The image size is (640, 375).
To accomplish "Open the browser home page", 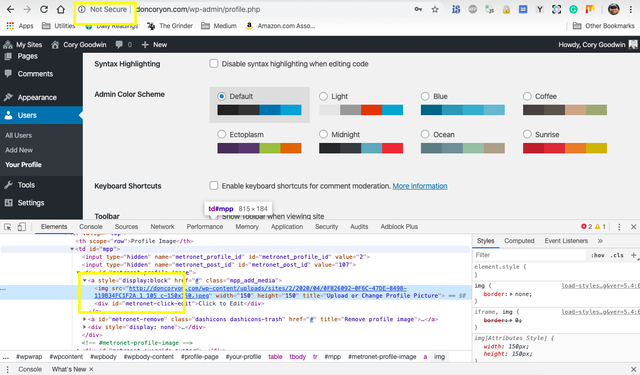I will (x=60, y=9).
